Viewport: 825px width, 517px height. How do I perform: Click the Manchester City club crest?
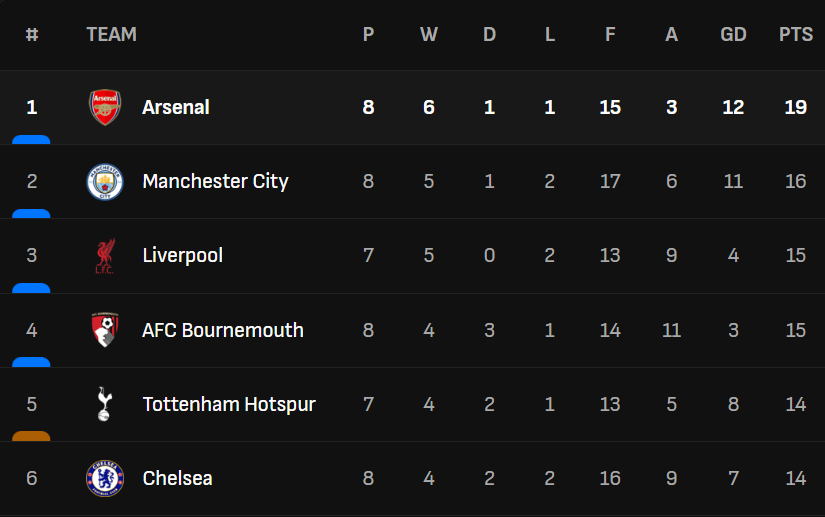point(105,181)
